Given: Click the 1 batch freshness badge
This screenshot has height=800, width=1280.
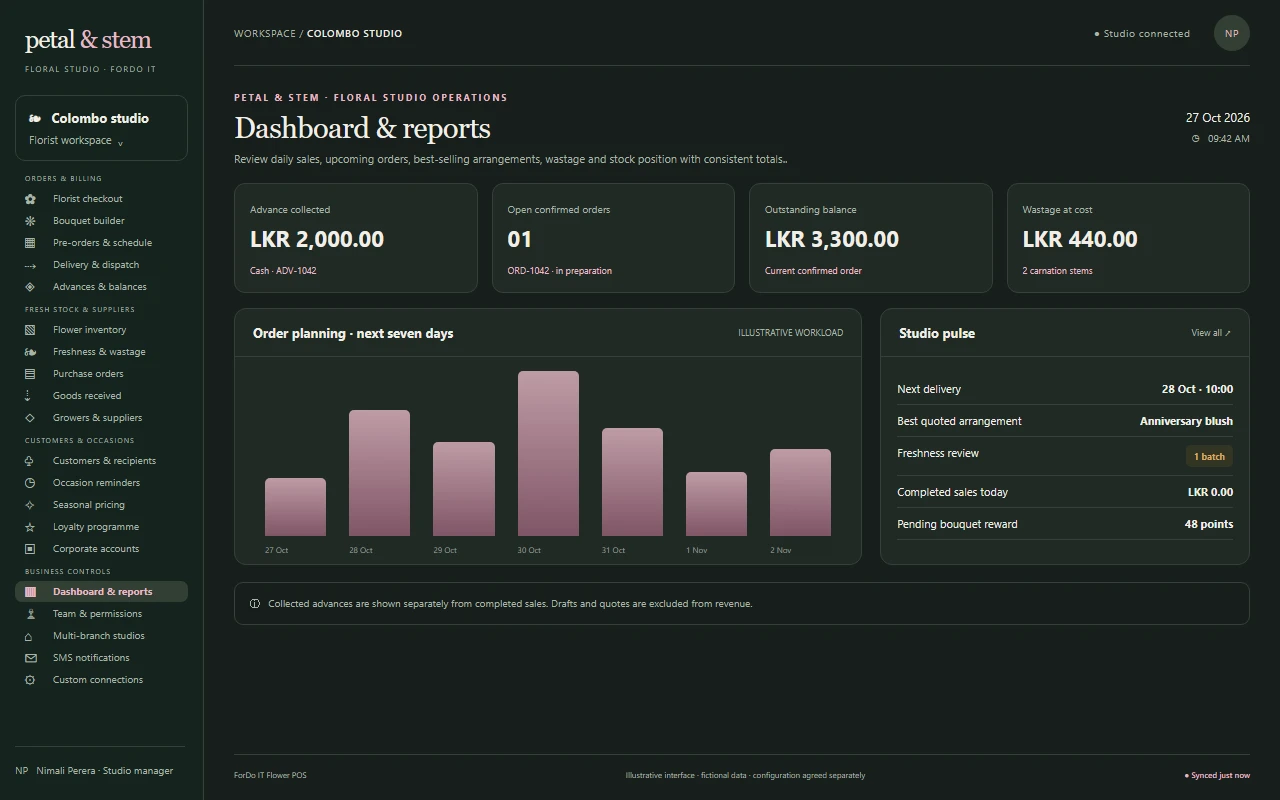Looking at the screenshot, I should click(1209, 457).
